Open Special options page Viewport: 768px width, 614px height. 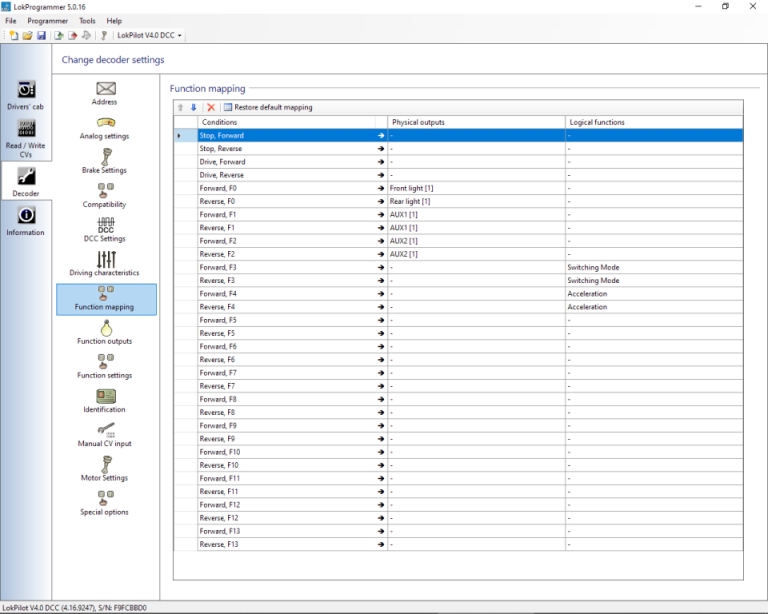[x=105, y=503]
